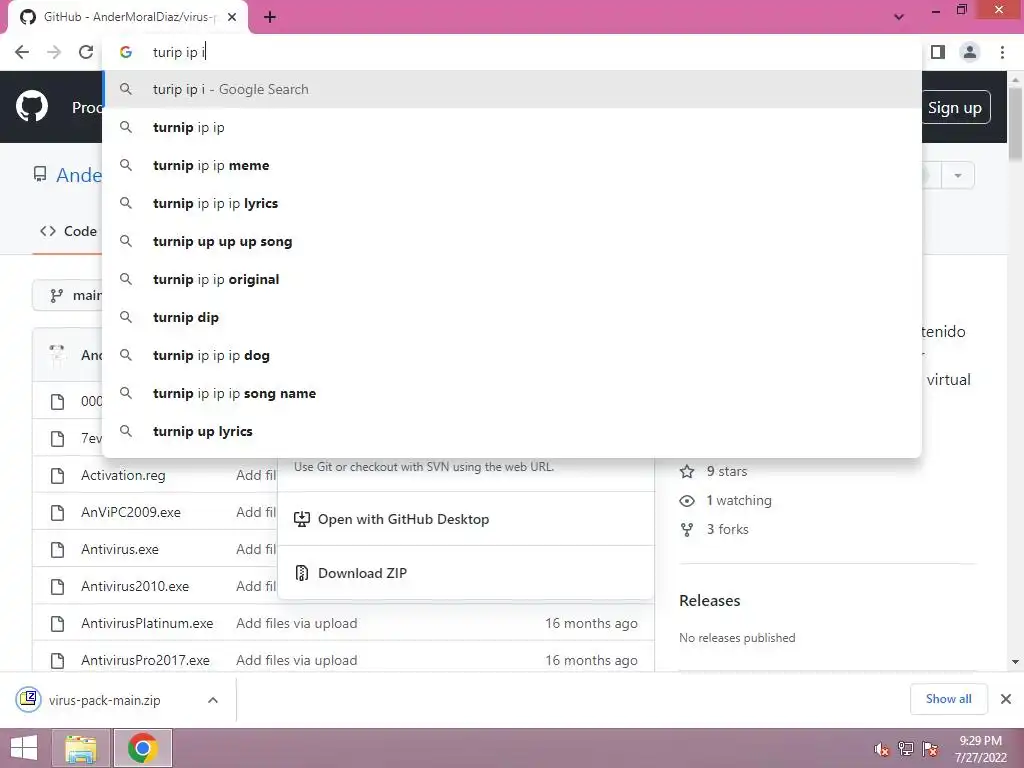Choose the 'turnip ip ip meme' suggestion
Screen dimensions: 1024x768
(x=512, y=165)
